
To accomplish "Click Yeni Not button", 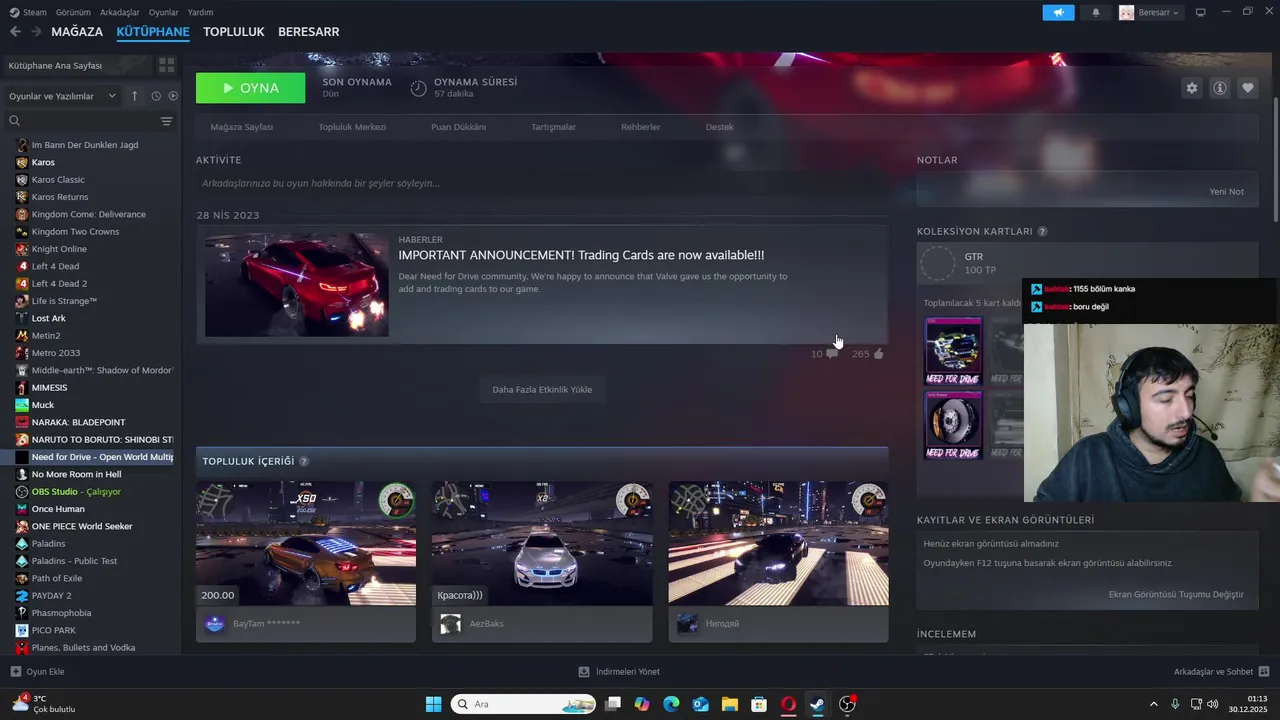I will pyautogui.click(x=1226, y=191).
